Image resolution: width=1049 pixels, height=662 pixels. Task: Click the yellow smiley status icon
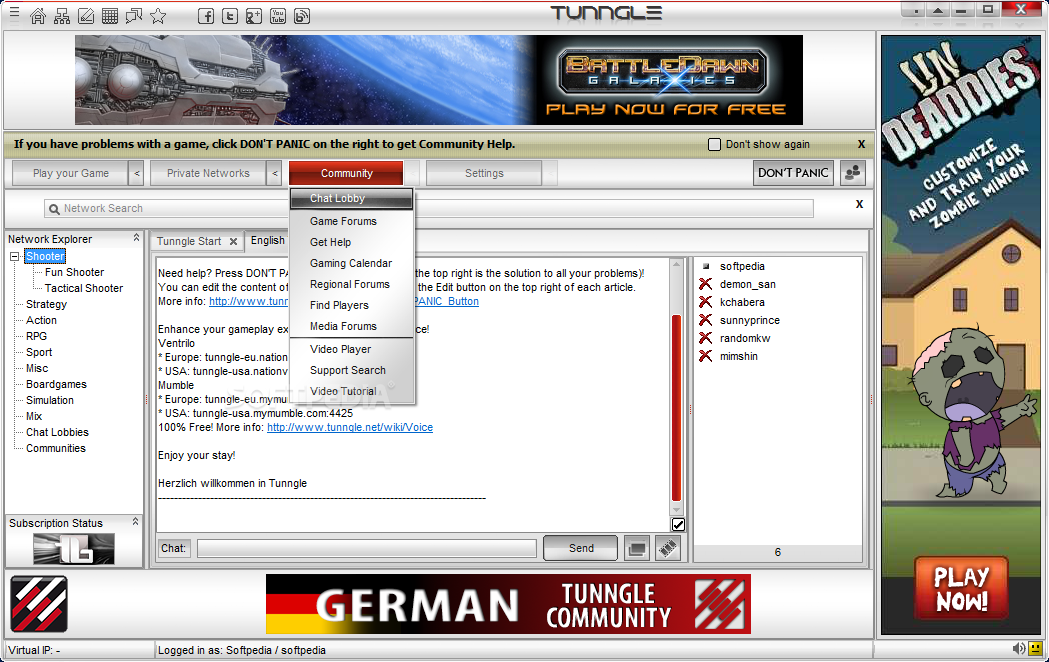[x=1036, y=649]
